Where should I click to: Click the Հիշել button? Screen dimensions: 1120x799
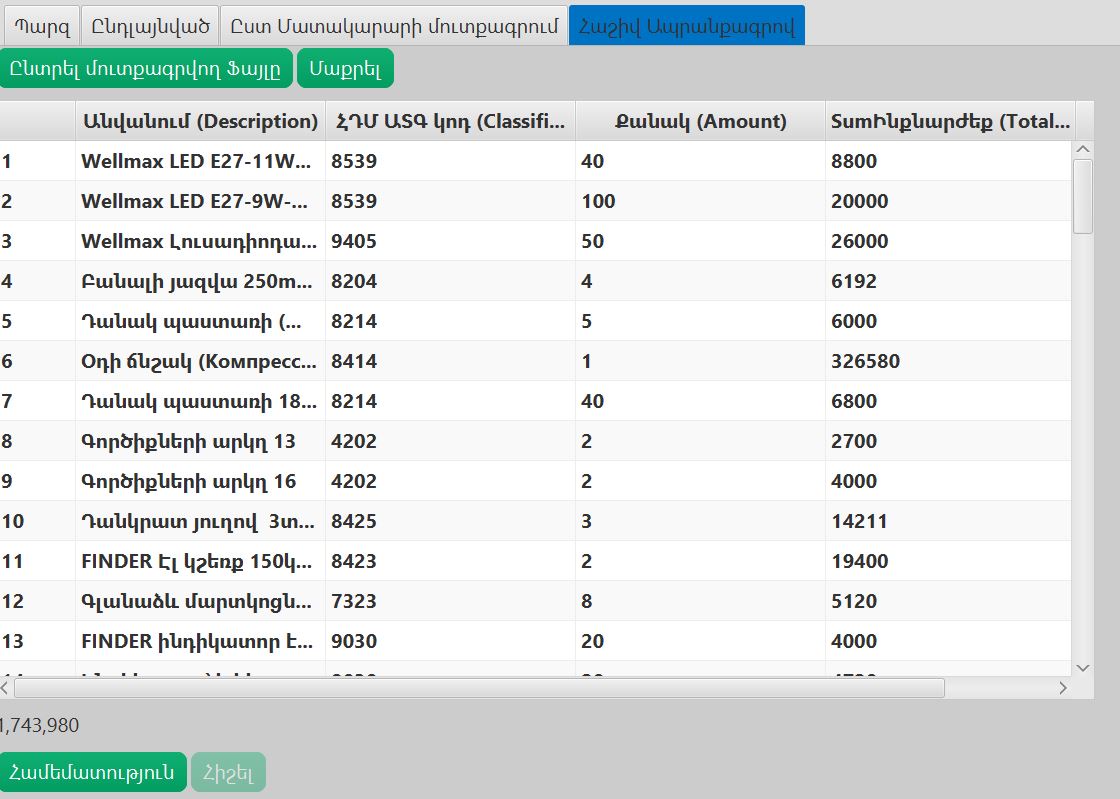(x=228, y=772)
